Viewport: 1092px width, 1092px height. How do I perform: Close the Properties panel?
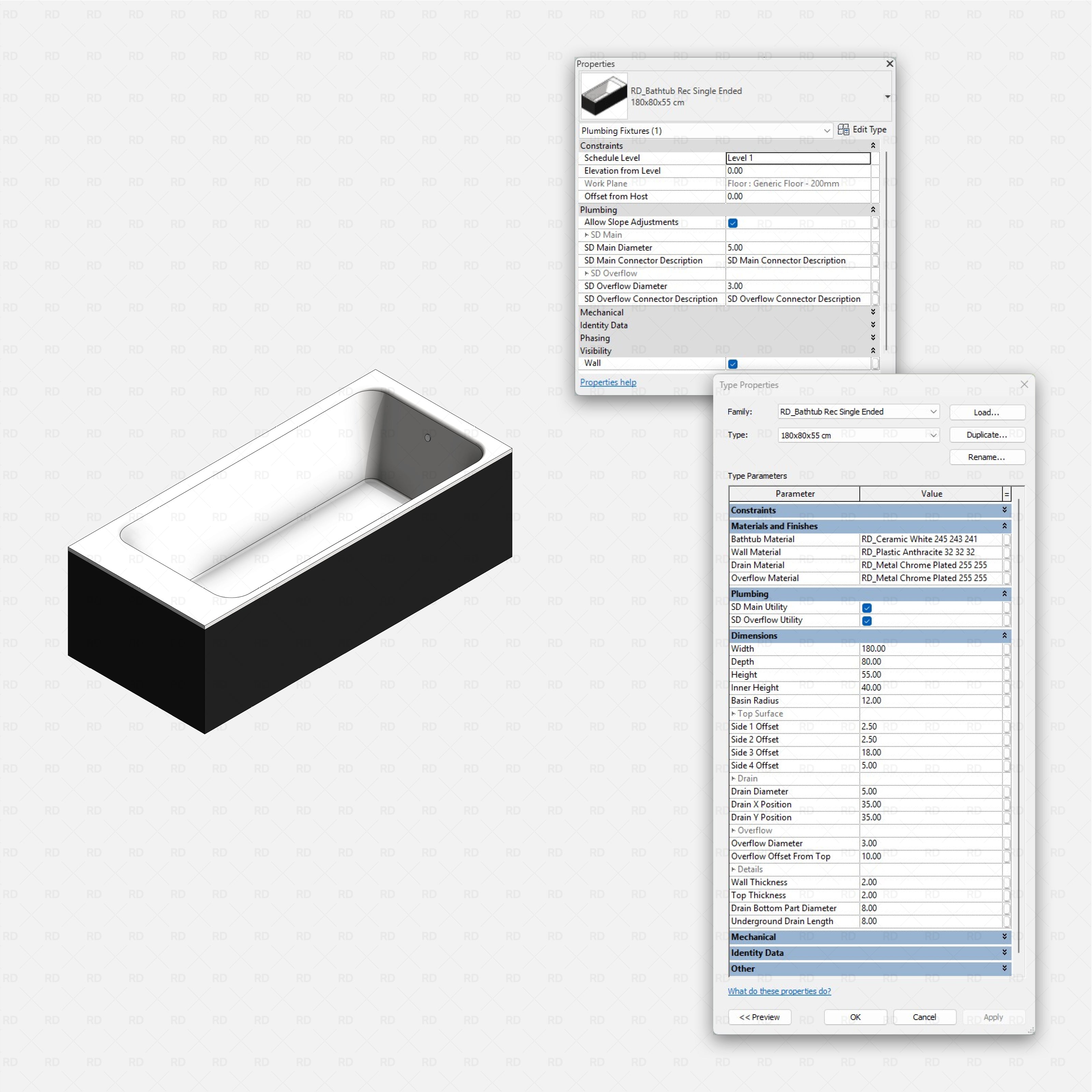889,64
